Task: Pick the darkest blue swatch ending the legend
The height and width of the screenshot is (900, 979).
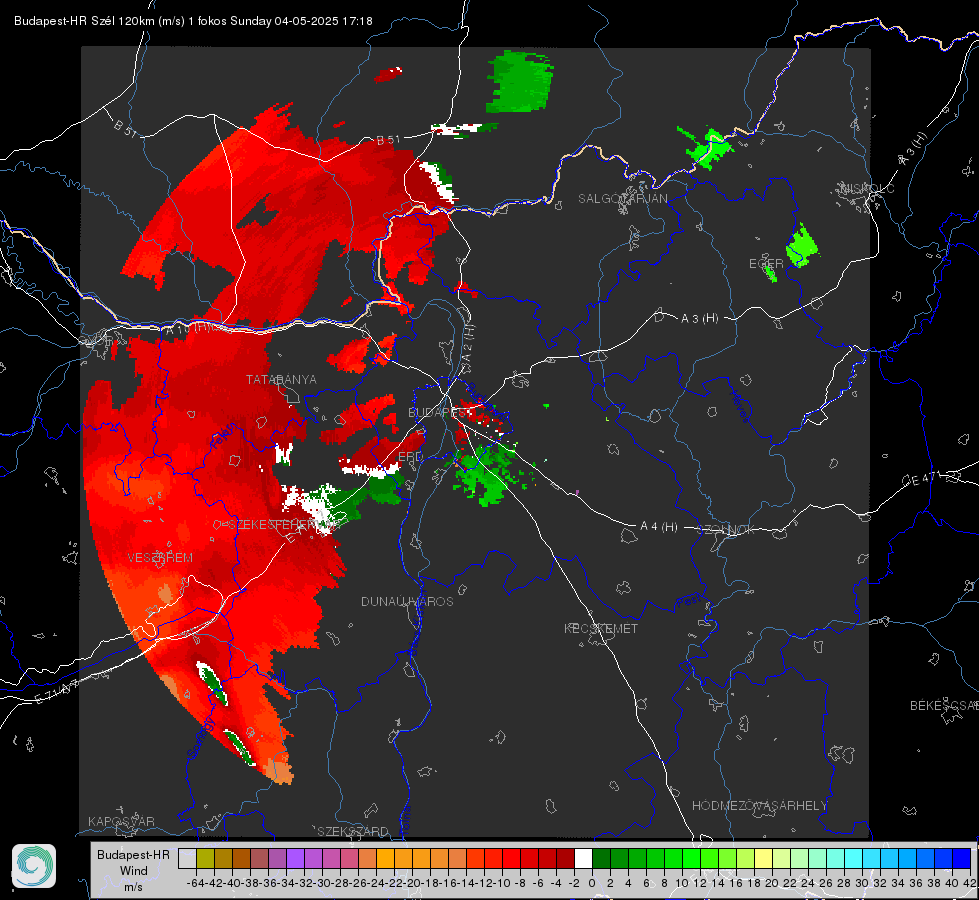Action: [x=962, y=859]
